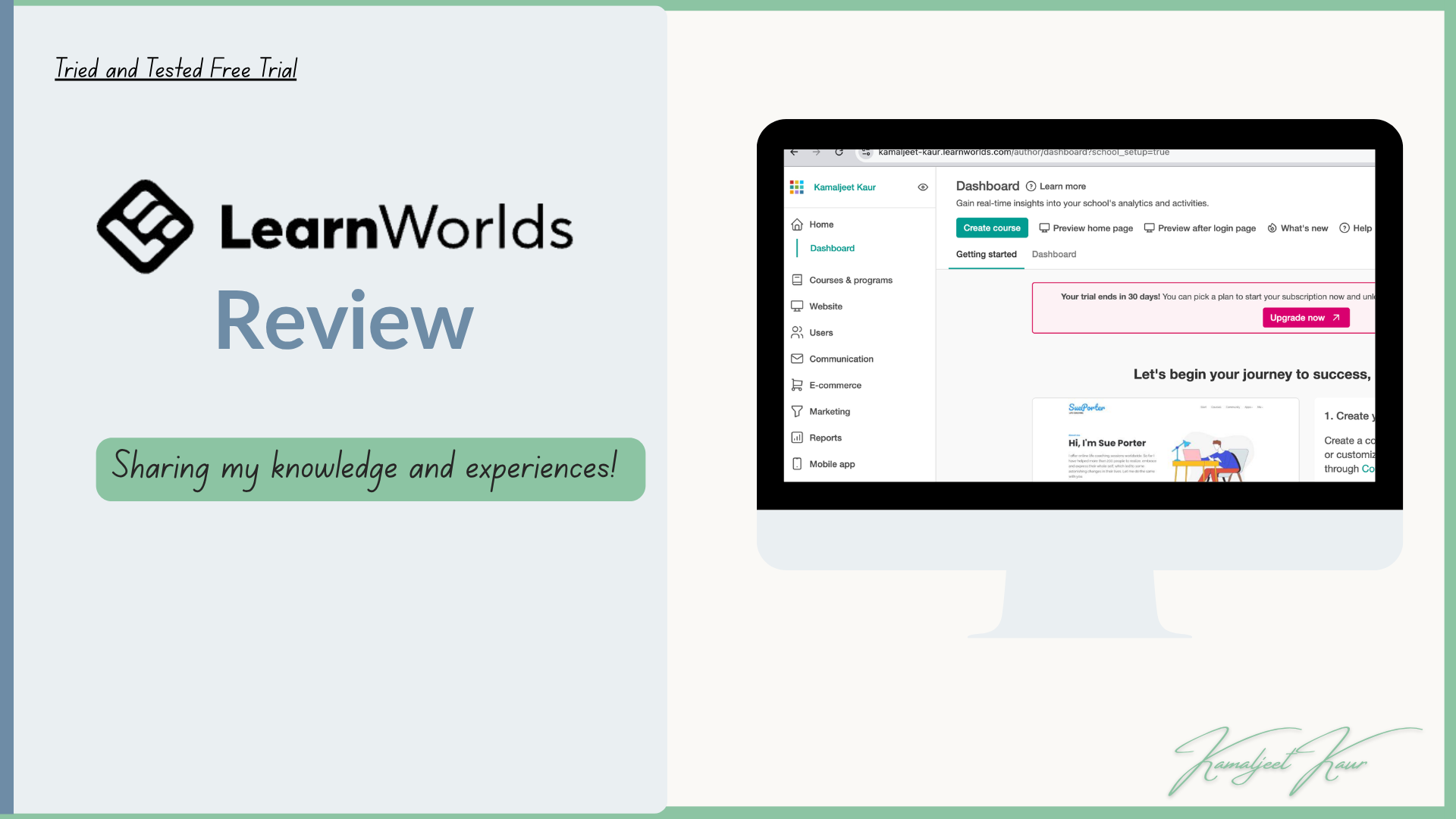Click the What's new flame icon
1456x819 pixels.
1272,228
